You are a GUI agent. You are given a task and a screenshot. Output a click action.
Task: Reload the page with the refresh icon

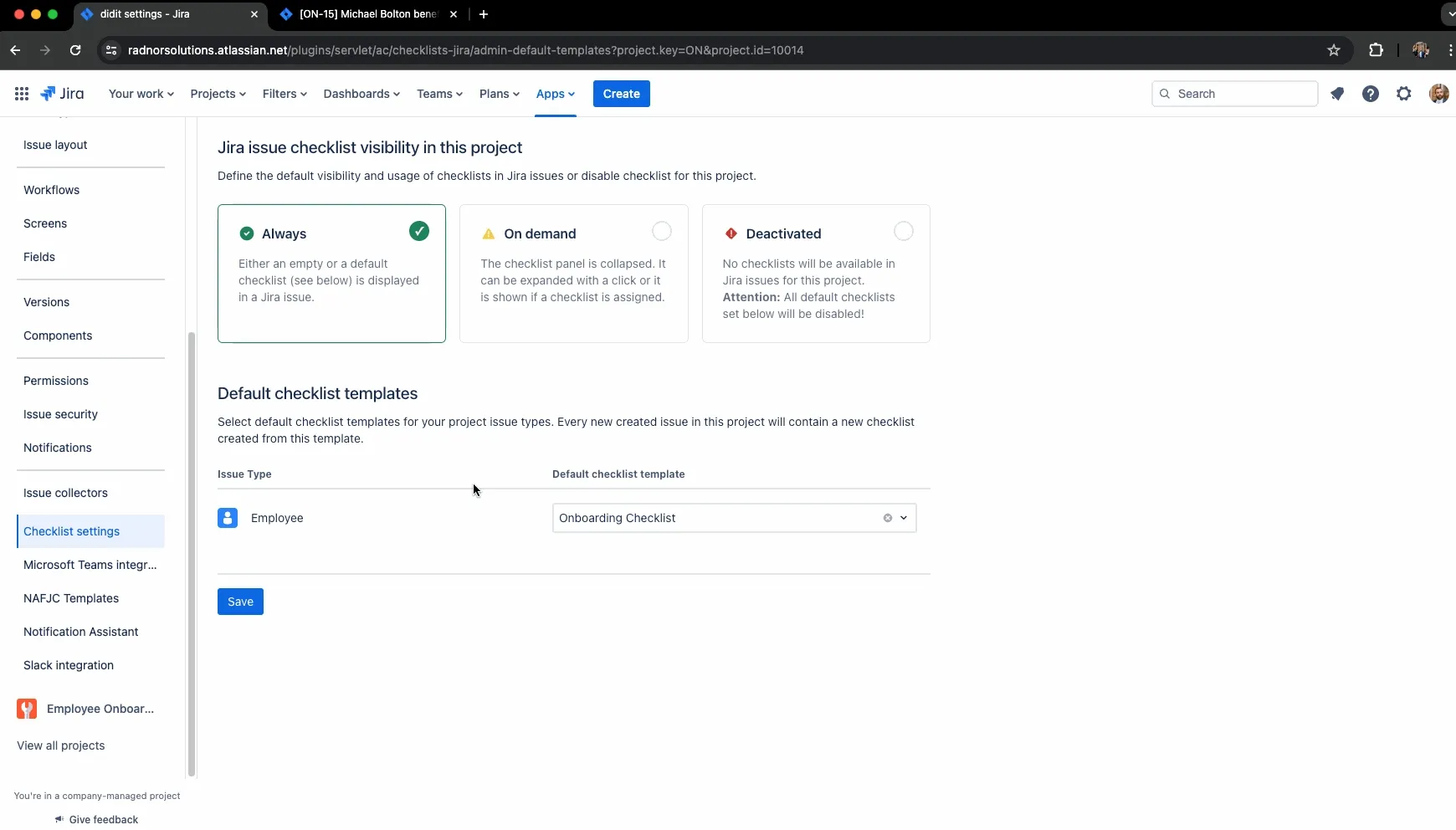click(75, 50)
